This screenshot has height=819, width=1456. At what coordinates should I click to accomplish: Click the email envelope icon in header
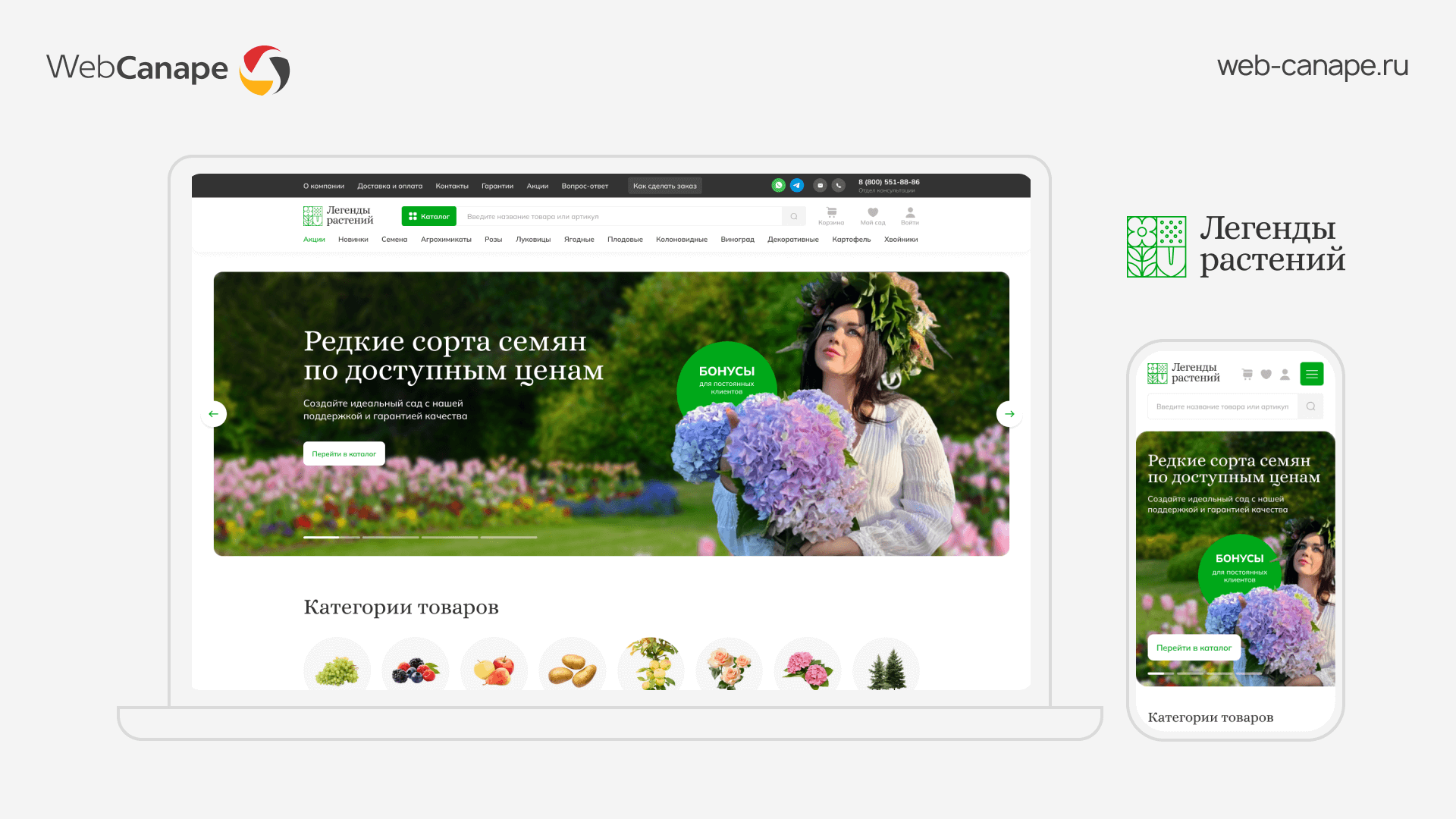point(820,185)
